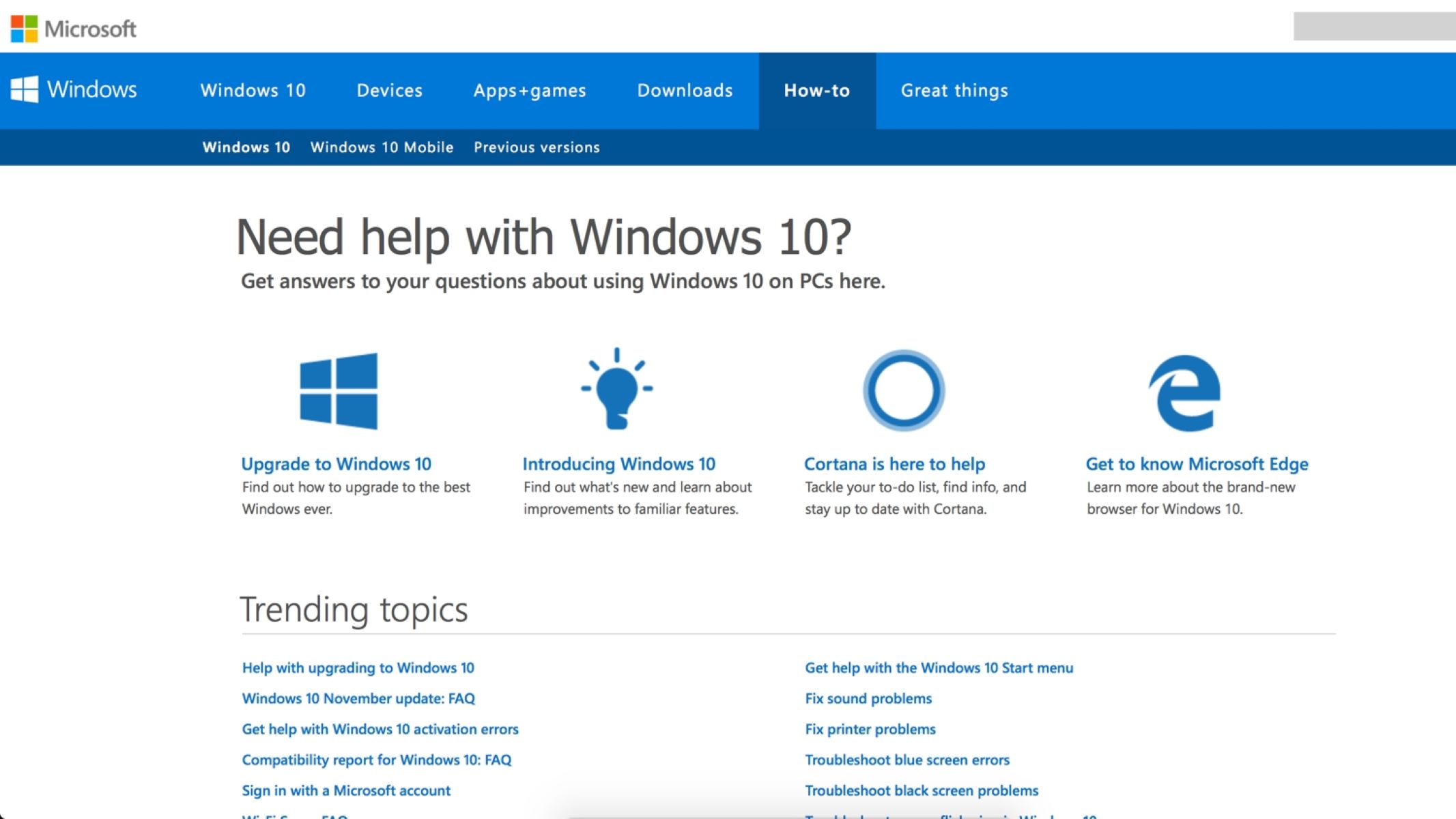Open 'Sign in with a Microsoft account'
The width and height of the screenshot is (1456, 819).
pyautogui.click(x=346, y=790)
